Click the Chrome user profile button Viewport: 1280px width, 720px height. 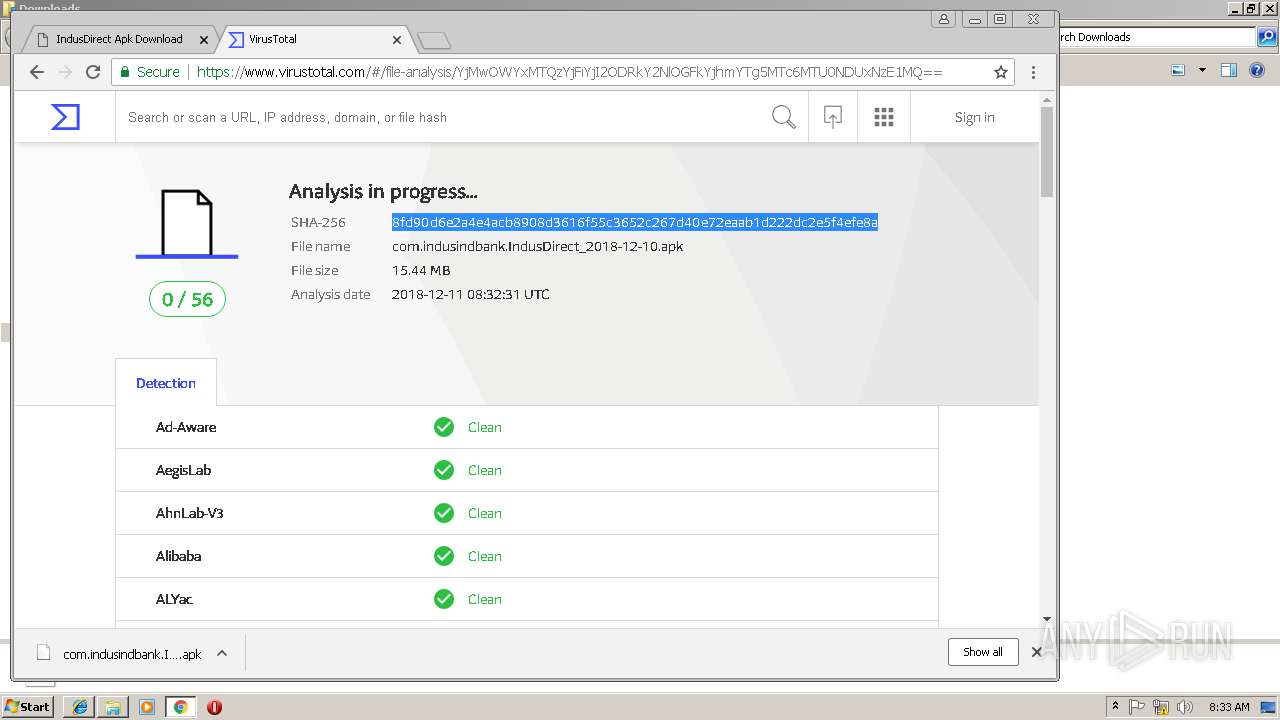point(944,19)
